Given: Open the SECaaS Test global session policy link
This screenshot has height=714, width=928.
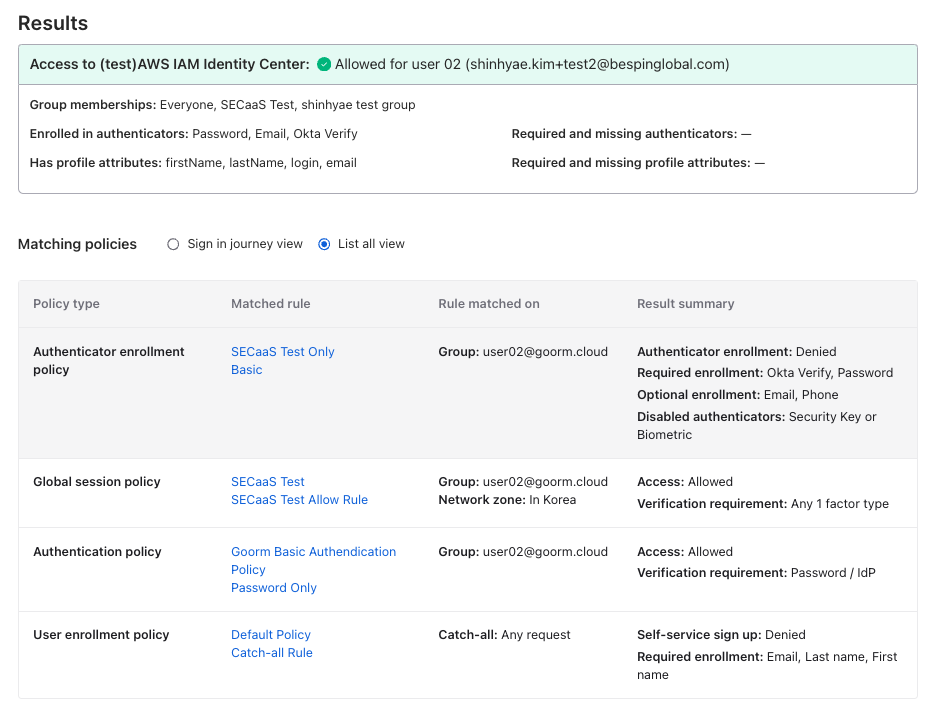Looking at the screenshot, I should 267,482.
